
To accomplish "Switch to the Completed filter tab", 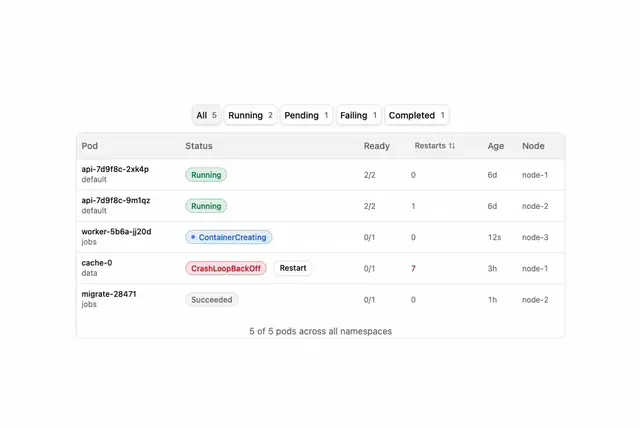I will pyautogui.click(x=417, y=115).
